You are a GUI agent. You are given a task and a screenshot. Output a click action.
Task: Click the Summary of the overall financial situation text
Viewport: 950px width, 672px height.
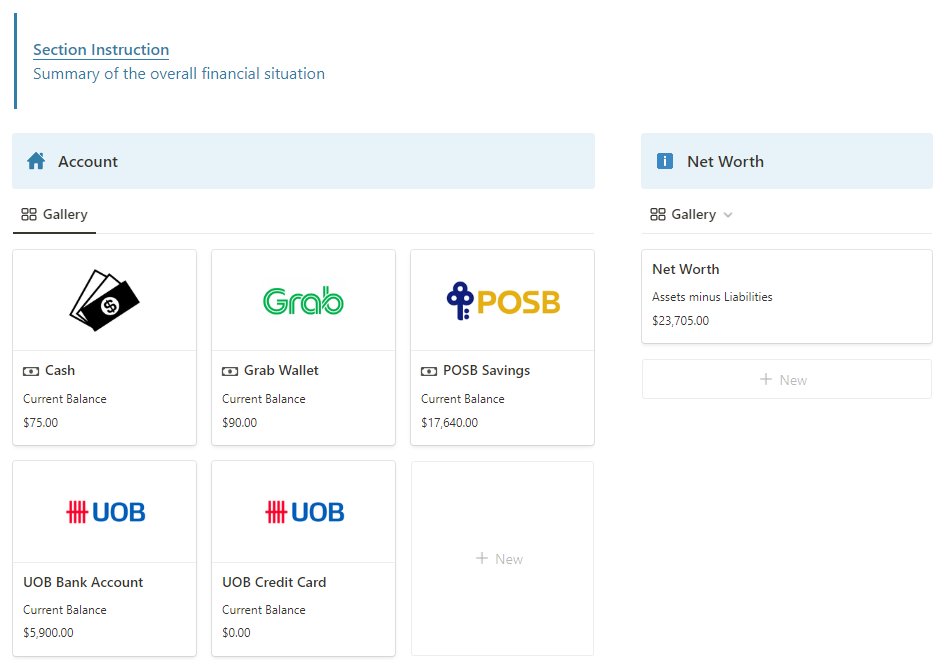(x=179, y=74)
